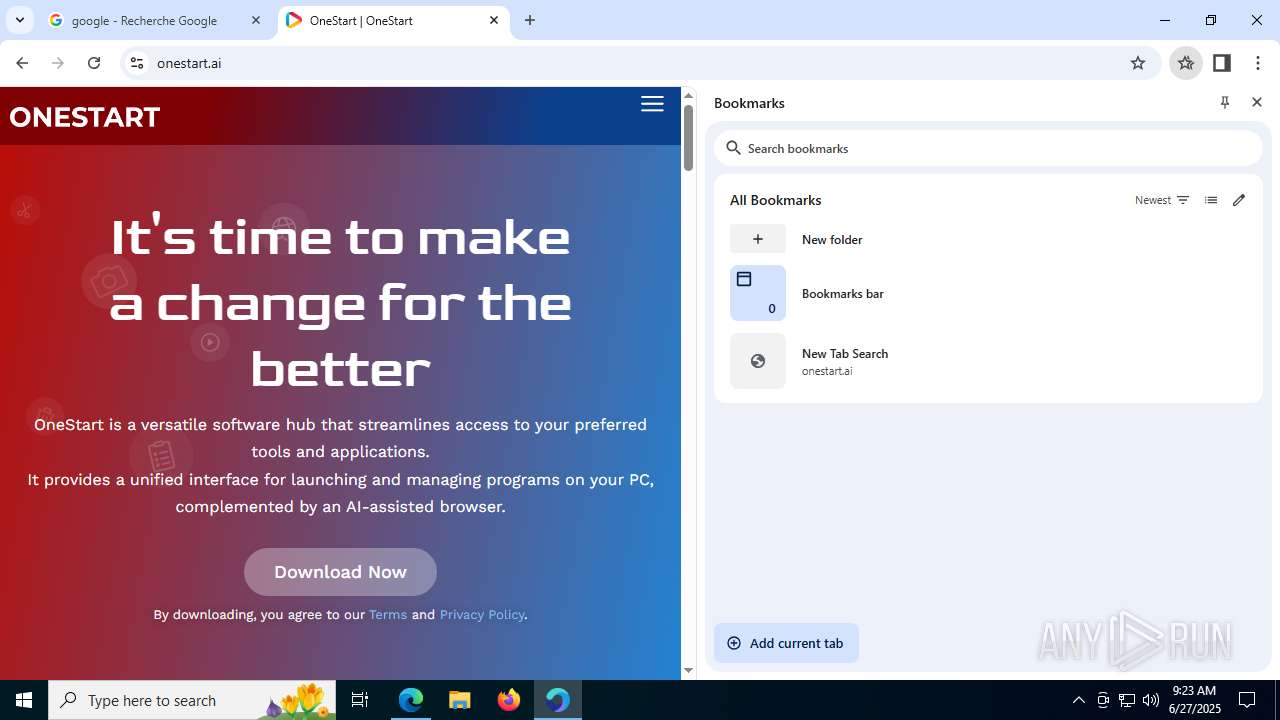This screenshot has height=720, width=1280.
Task: View site information icon in address bar
Action: [137, 63]
